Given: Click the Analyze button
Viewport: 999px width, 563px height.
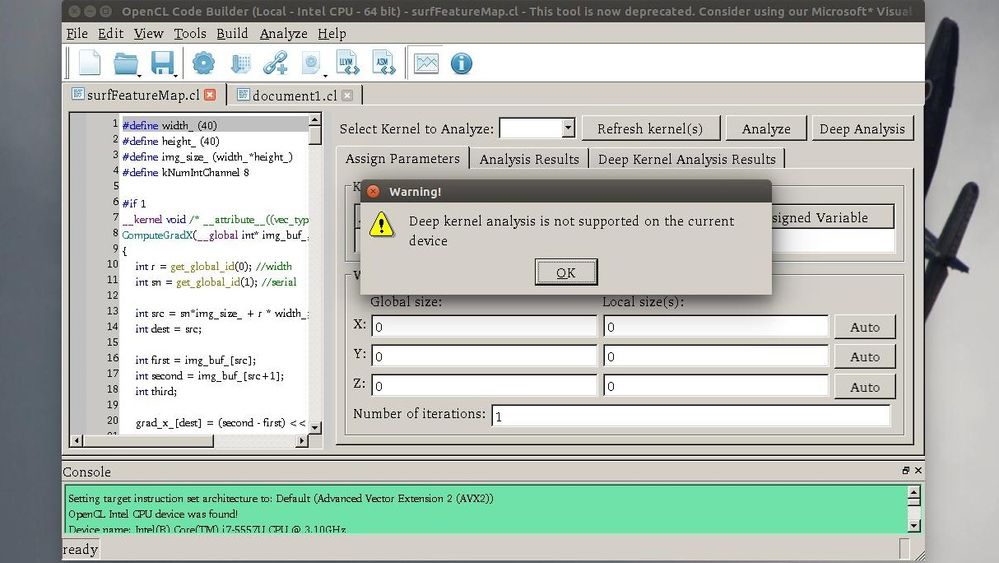Looking at the screenshot, I should pyautogui.click(x=766, y=129).
